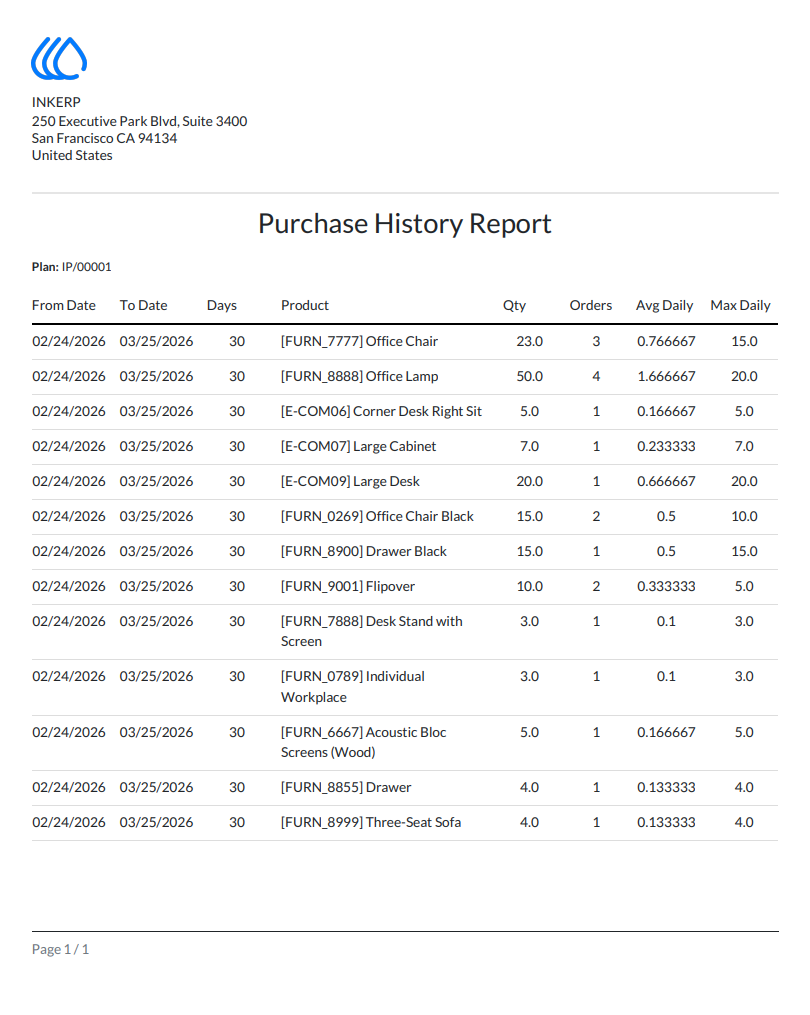810x1015 pixels.
Task: Click the 250 Executive Park Blvd address line
Action: point(139,121)
